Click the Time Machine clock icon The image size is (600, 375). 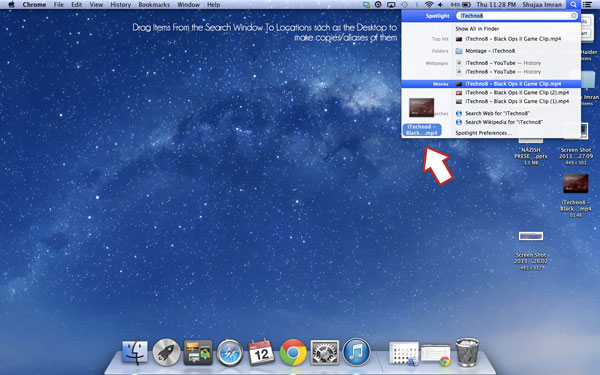(x=404, y=5)
